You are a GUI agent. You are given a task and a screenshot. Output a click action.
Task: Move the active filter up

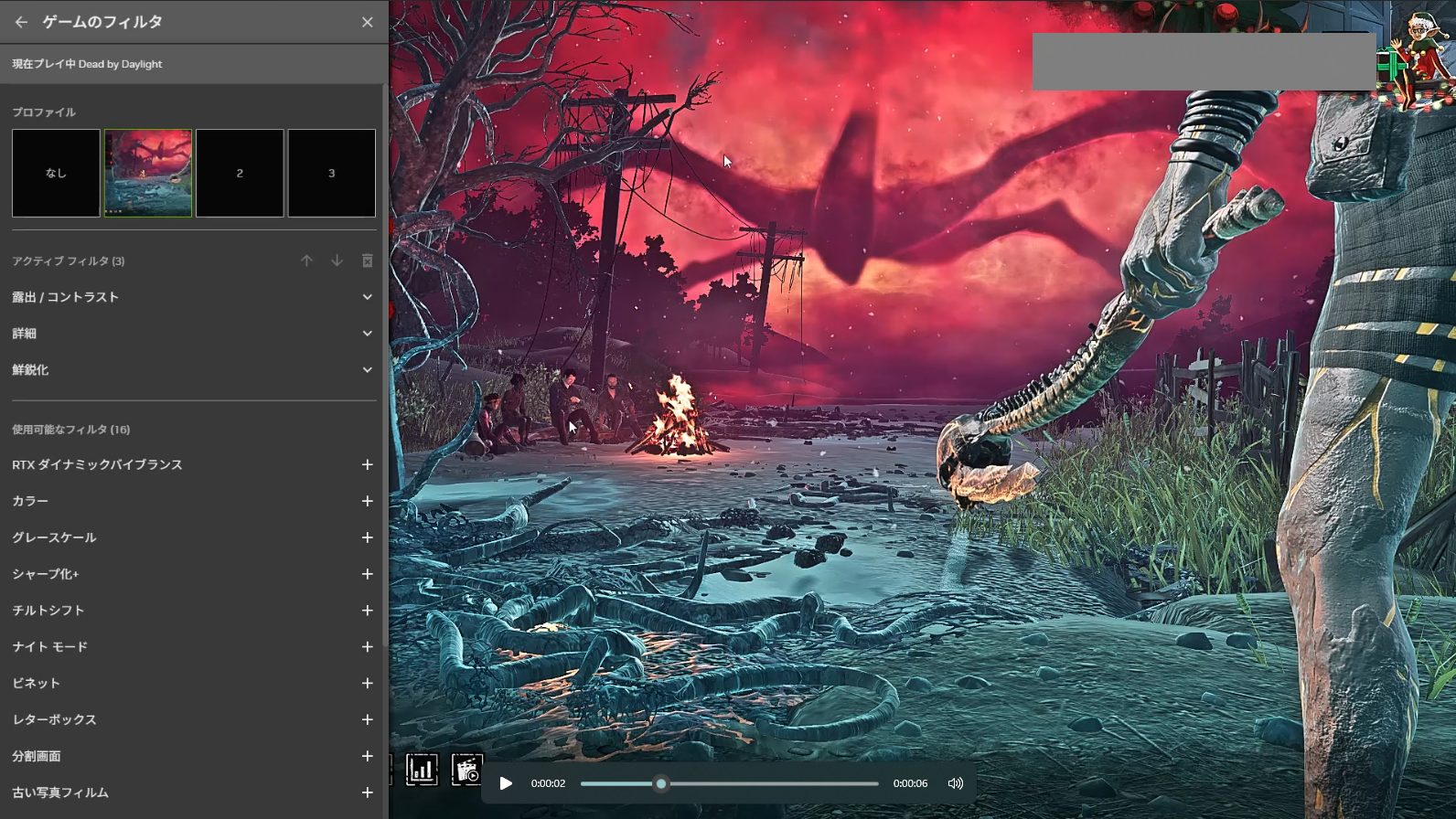(x=306, y=261)
